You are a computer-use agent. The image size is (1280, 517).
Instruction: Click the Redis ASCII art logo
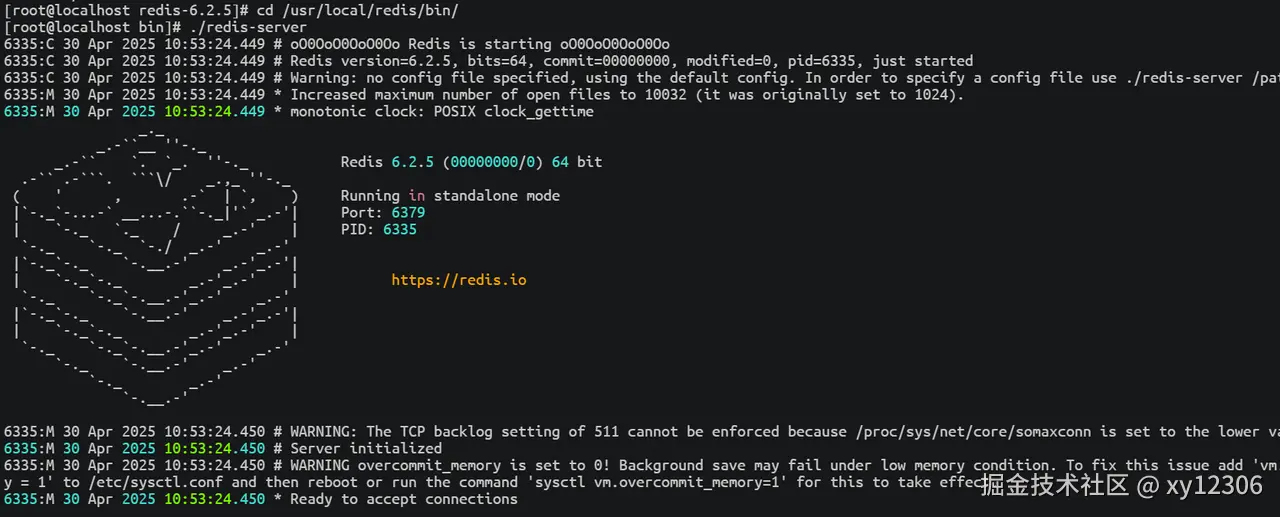coord(157,270)
